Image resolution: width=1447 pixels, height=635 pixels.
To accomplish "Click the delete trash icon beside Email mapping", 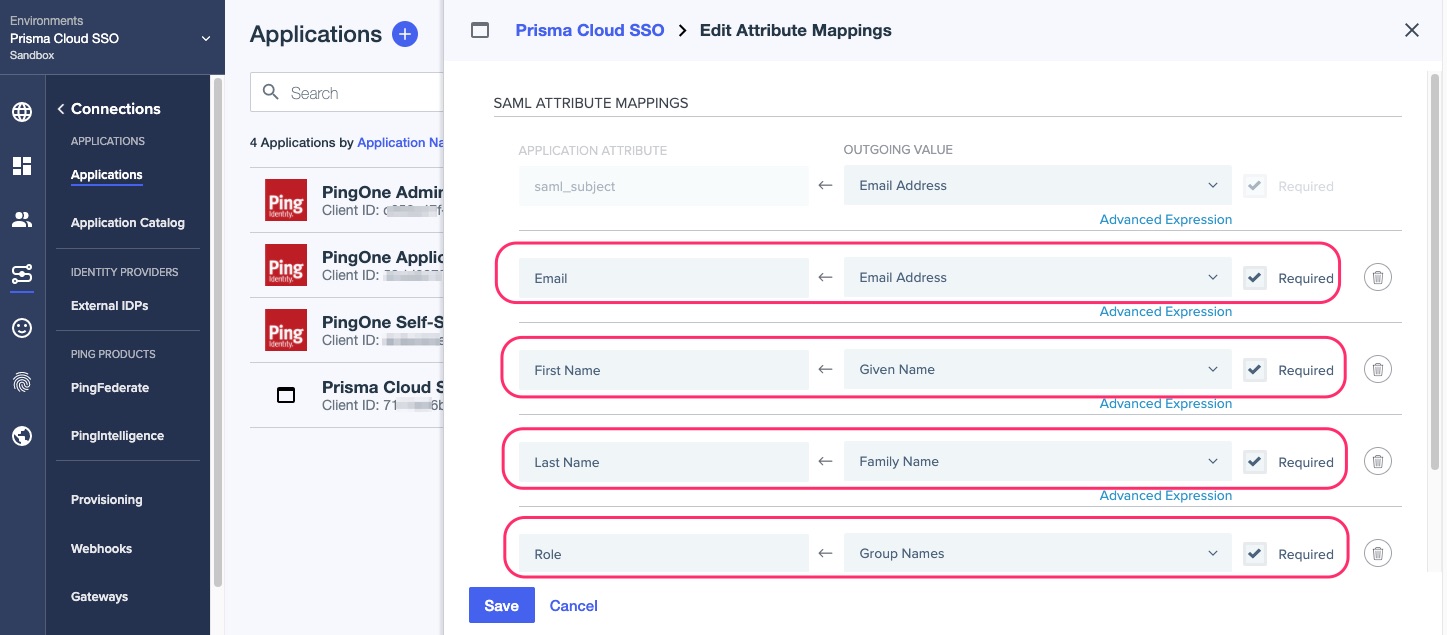I will [x=1377, y=277].
